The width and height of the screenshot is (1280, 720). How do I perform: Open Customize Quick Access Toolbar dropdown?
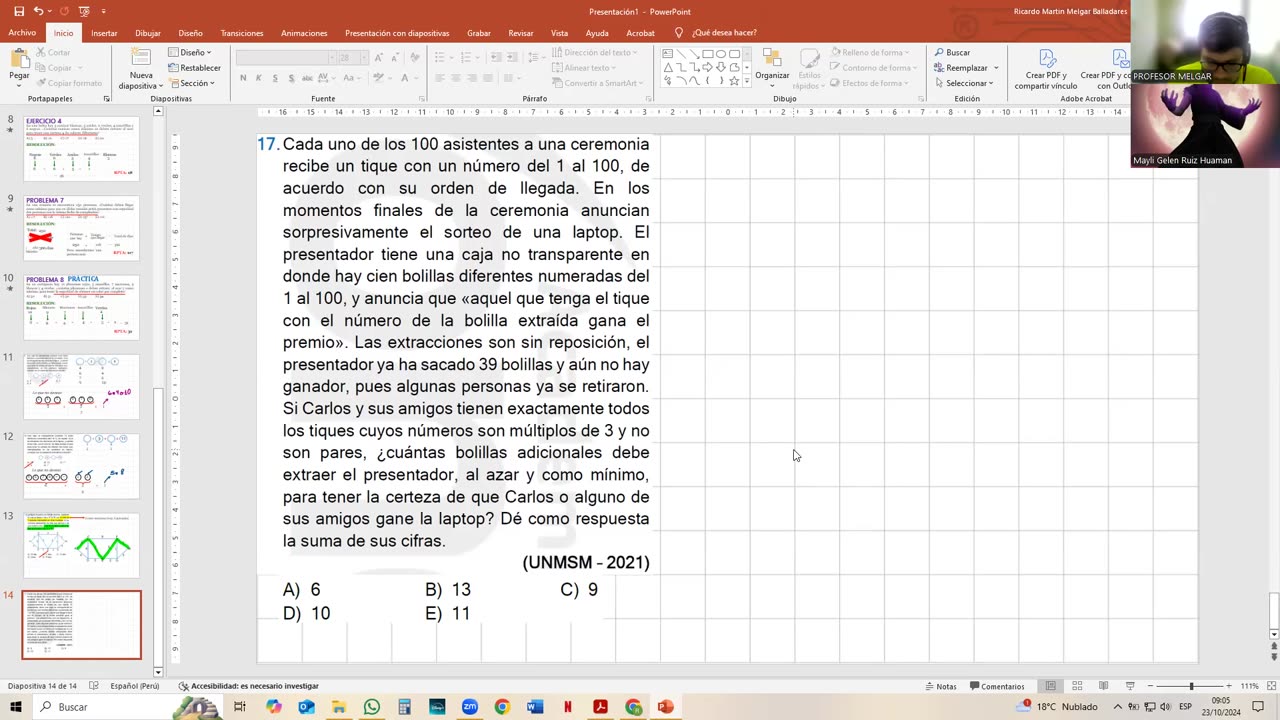(x=104, y=11)
